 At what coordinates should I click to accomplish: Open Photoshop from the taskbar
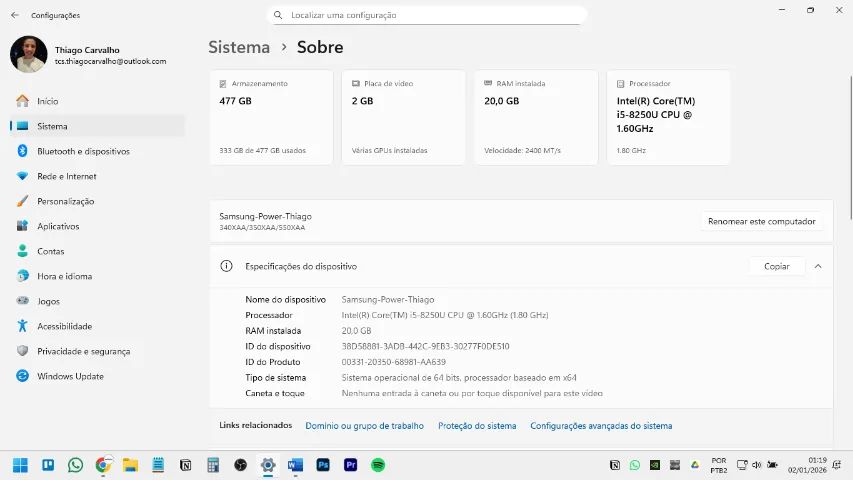coord(323,465)
